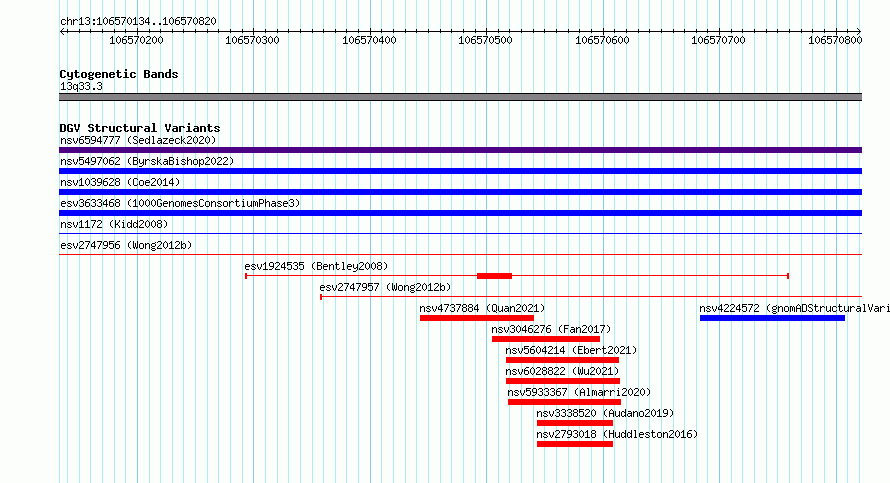Click the DGV Structural Variants track heading
Viewport: 890px width, 483px height.
(x=140, y=128)
